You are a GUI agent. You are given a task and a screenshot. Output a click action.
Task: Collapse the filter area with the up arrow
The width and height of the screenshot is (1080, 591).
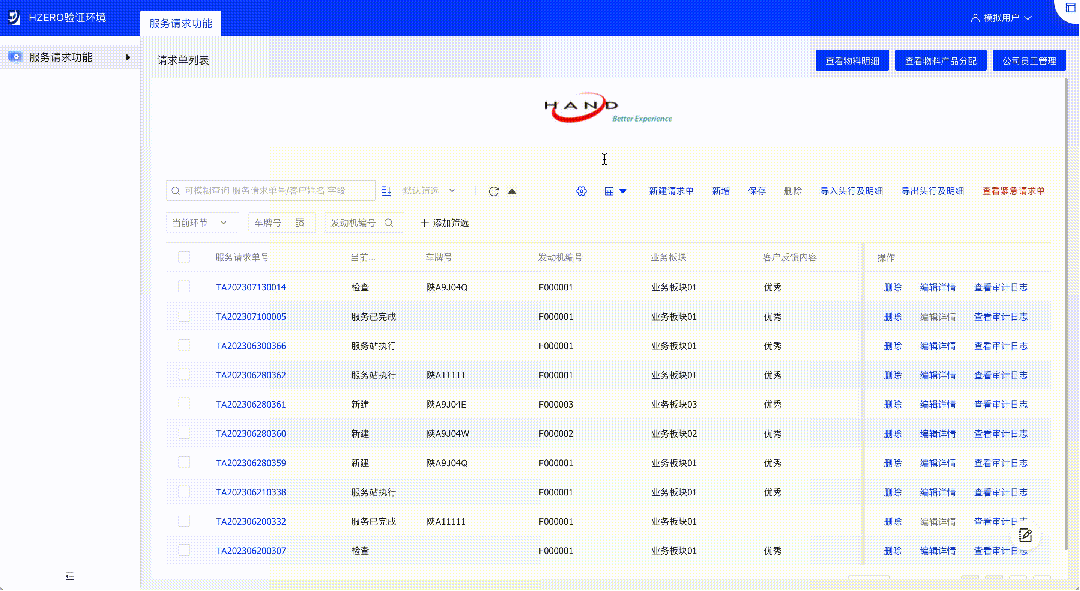tap(512, 191)
